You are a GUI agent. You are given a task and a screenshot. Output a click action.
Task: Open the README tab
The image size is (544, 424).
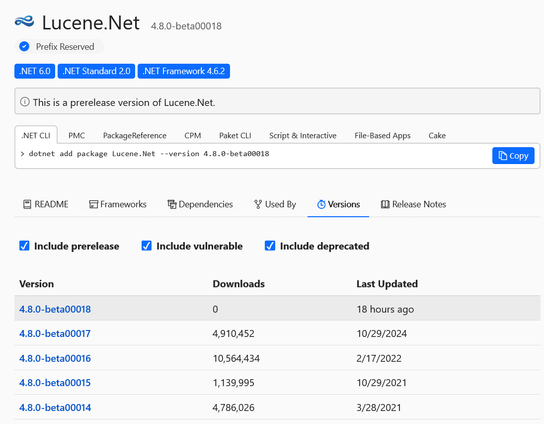(45, 204)
